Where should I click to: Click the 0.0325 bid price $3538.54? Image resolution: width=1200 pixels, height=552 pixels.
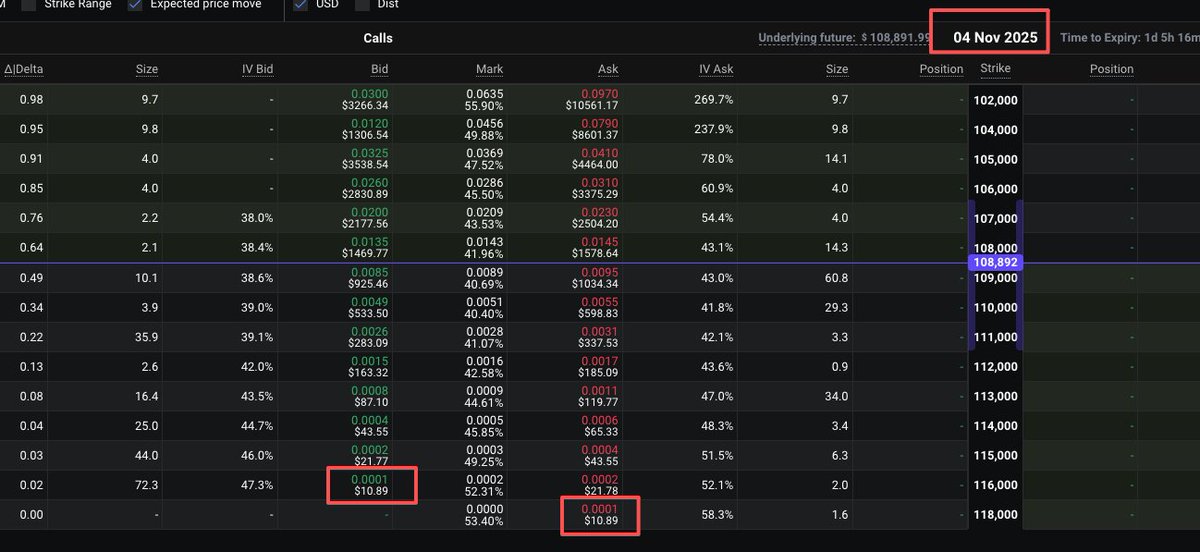coord(364,158)
